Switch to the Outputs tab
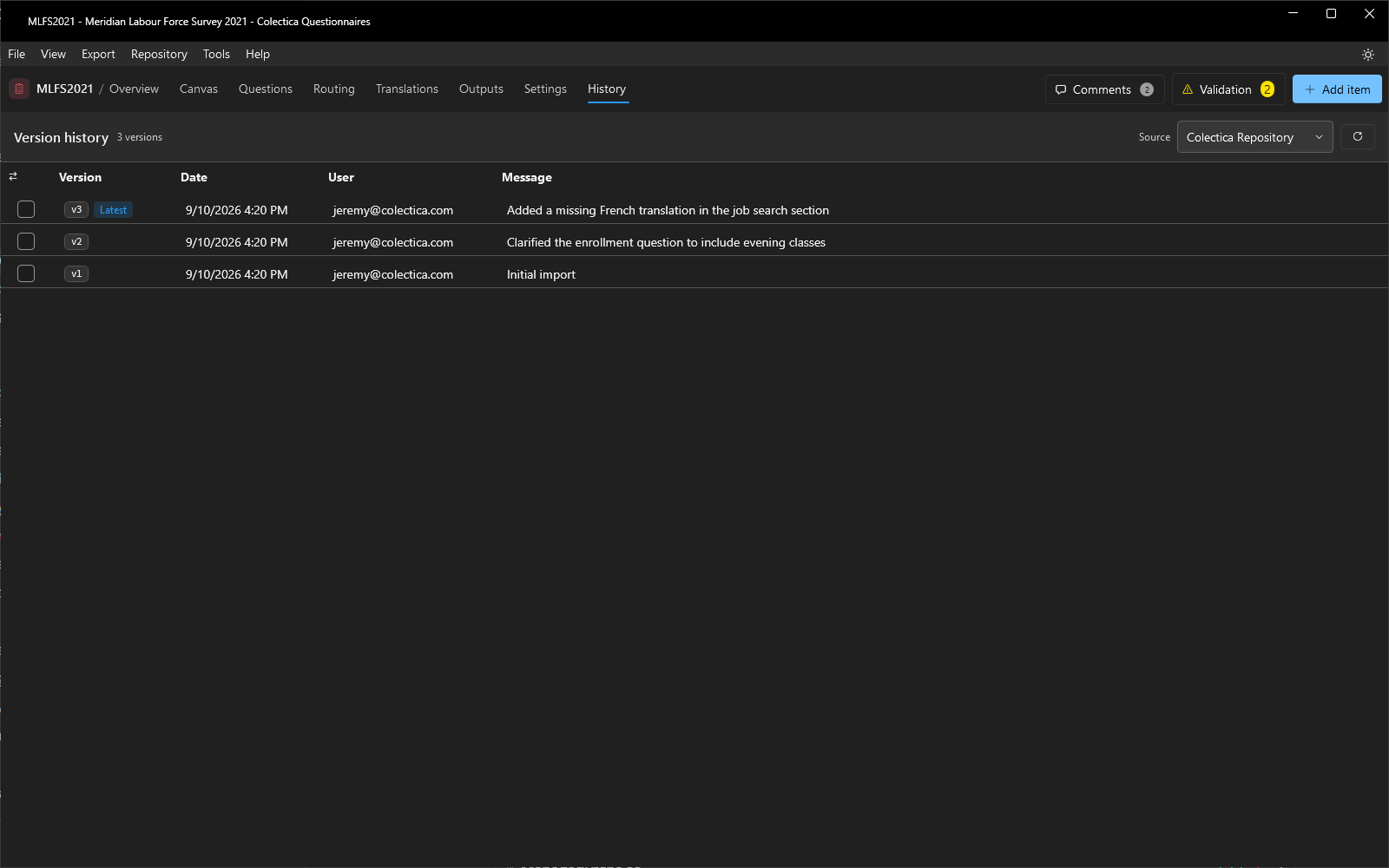Image resolution: width=1389 pixels, height=868 pixels. (x=481, y=89)
